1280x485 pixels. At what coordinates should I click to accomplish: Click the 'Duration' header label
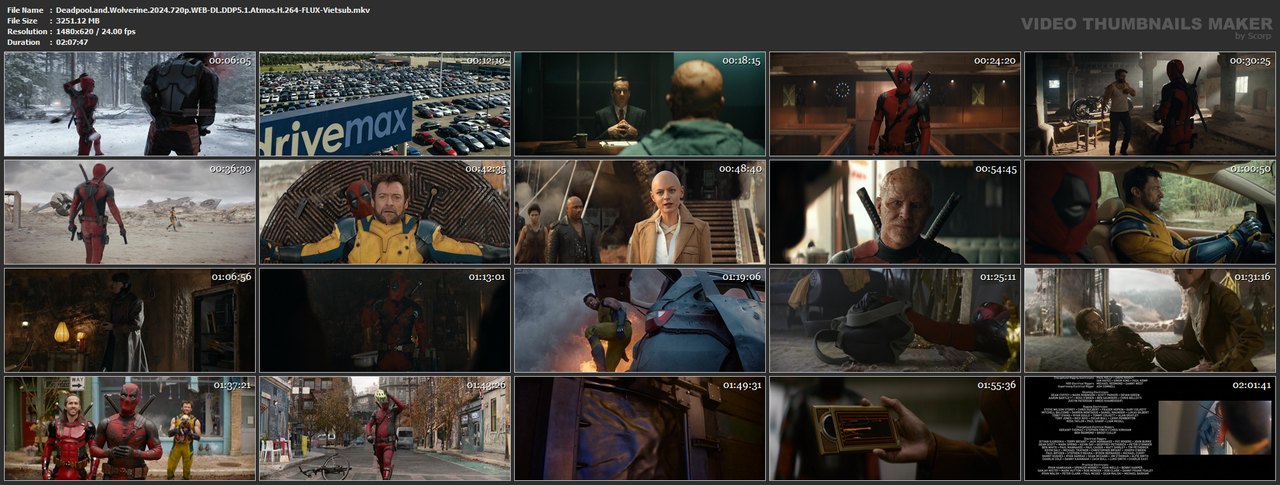point(23,42)
